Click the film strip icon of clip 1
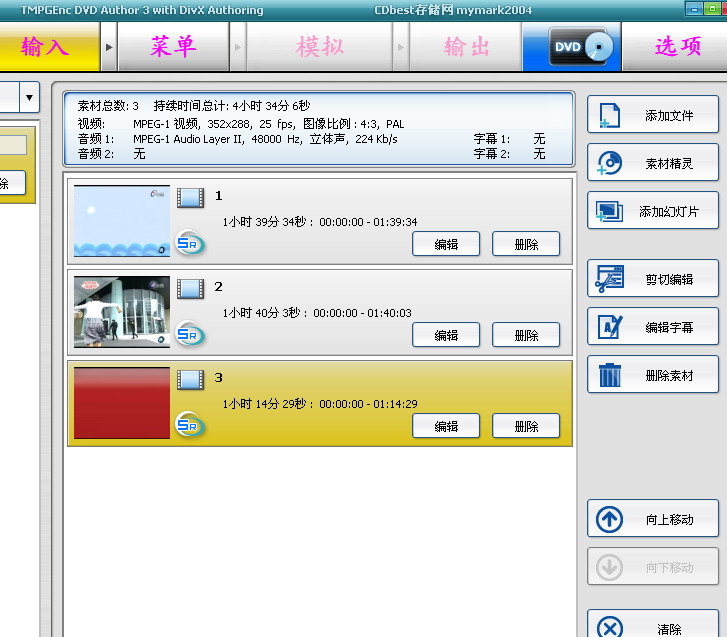 click(x=191, y=198)
